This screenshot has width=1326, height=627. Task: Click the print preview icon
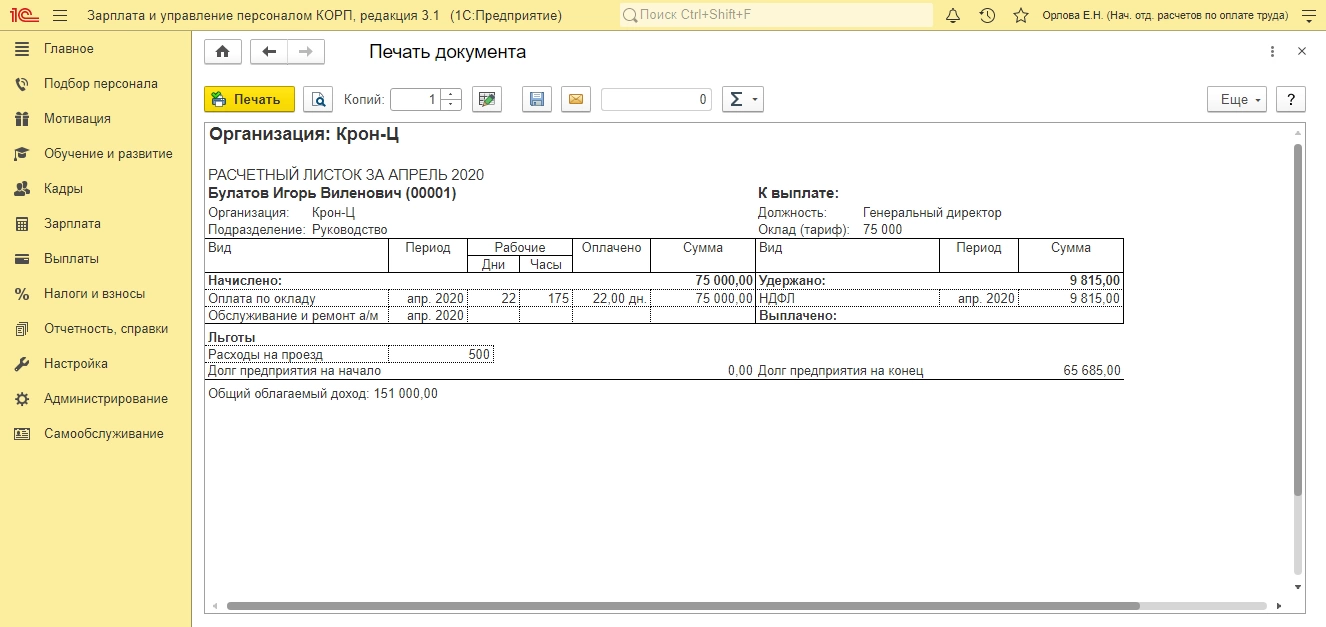[x=318, y=99]
